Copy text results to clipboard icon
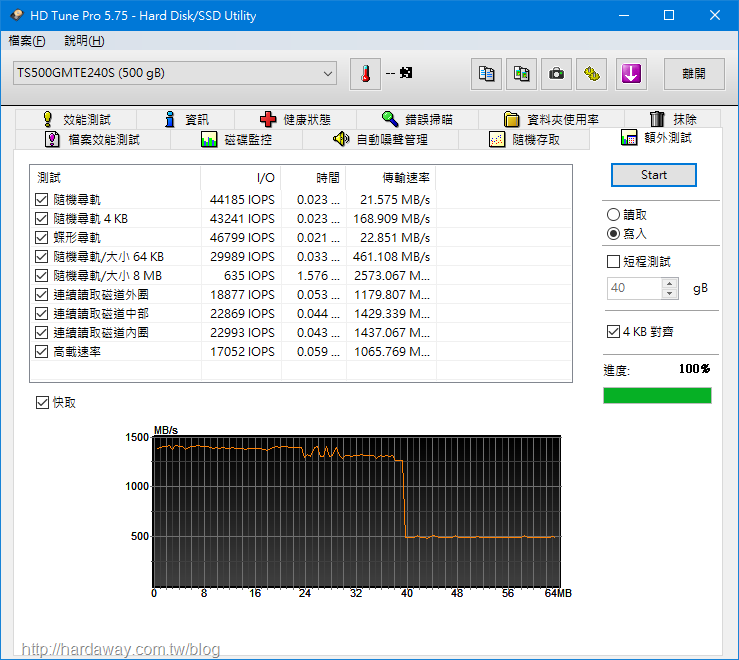Screen dimensions: 739x660 (x=486, y=74)
